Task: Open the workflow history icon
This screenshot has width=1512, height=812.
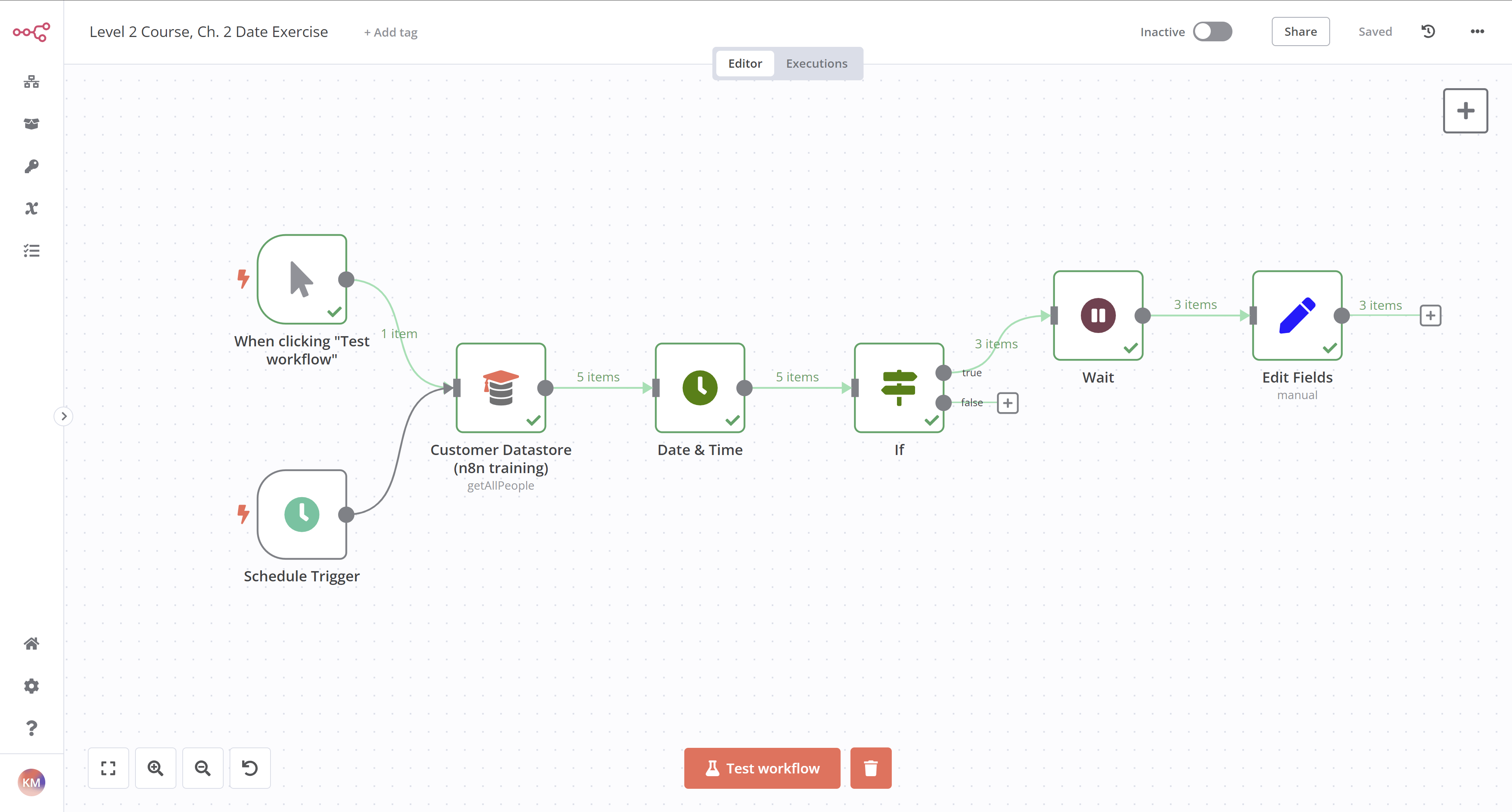Action: click(x=1429, y=31)
